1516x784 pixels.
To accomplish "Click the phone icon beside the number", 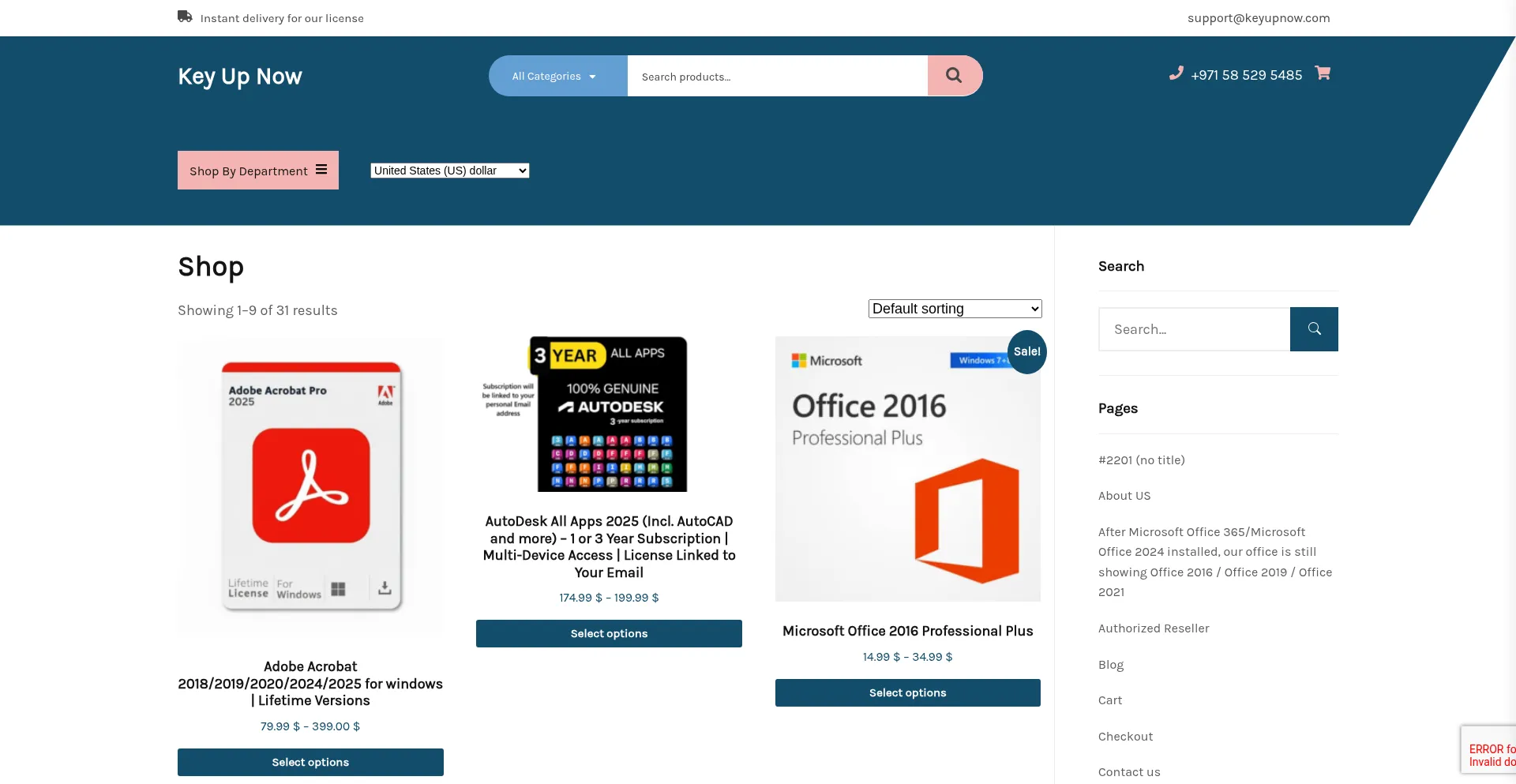I will [x=1176, y=73].
